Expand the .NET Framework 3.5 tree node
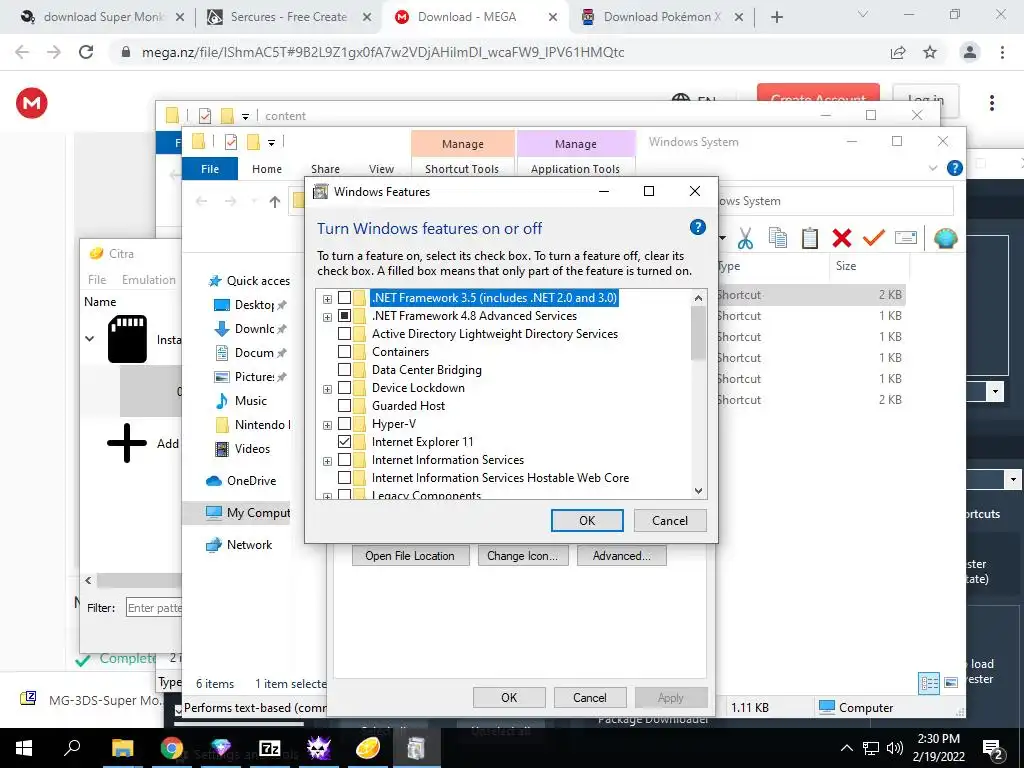This screenshot has width=1024, height=768. (327, 299)
